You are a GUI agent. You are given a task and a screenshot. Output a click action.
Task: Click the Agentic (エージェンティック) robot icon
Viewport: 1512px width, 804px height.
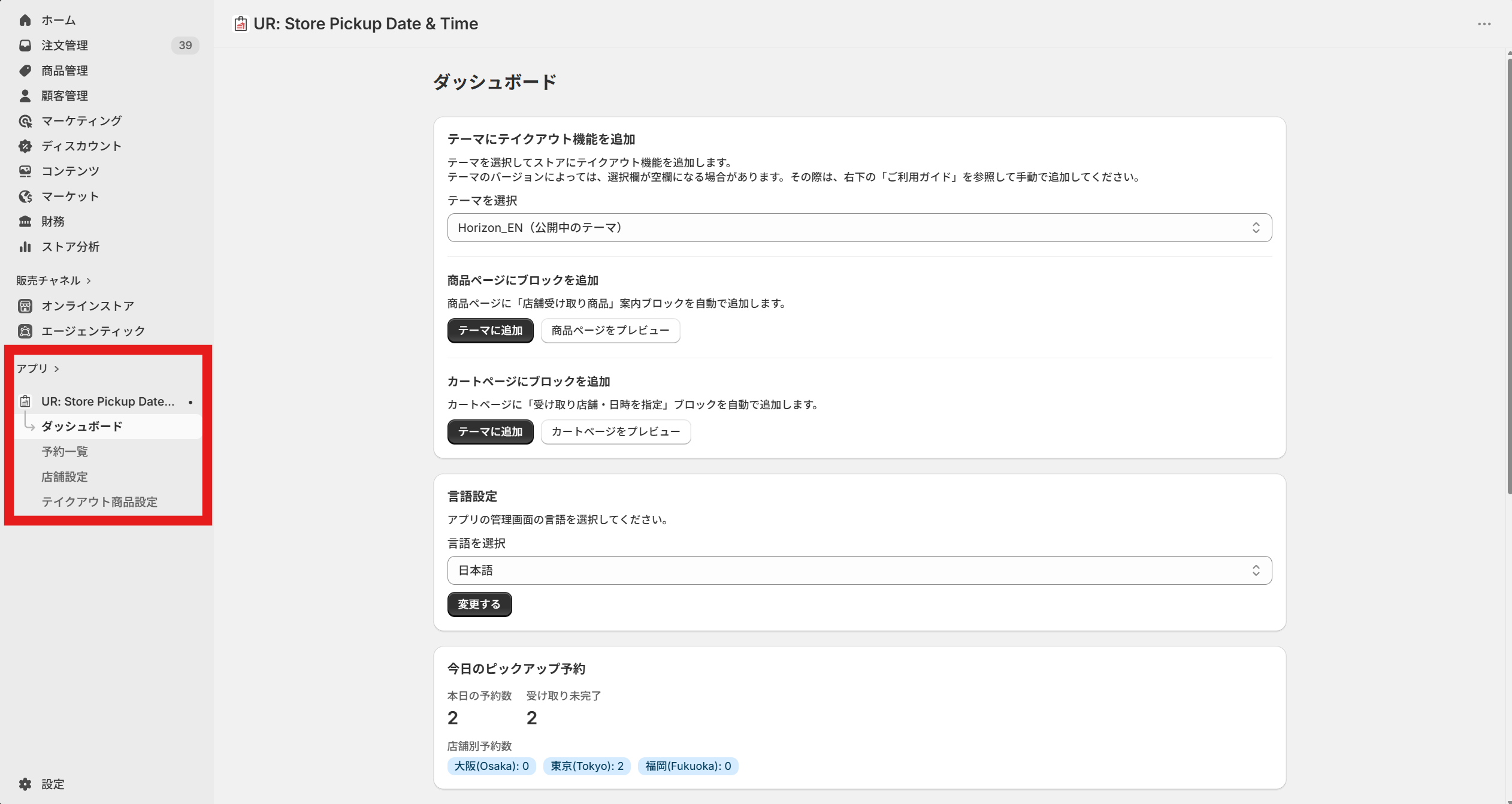point(25,331)
